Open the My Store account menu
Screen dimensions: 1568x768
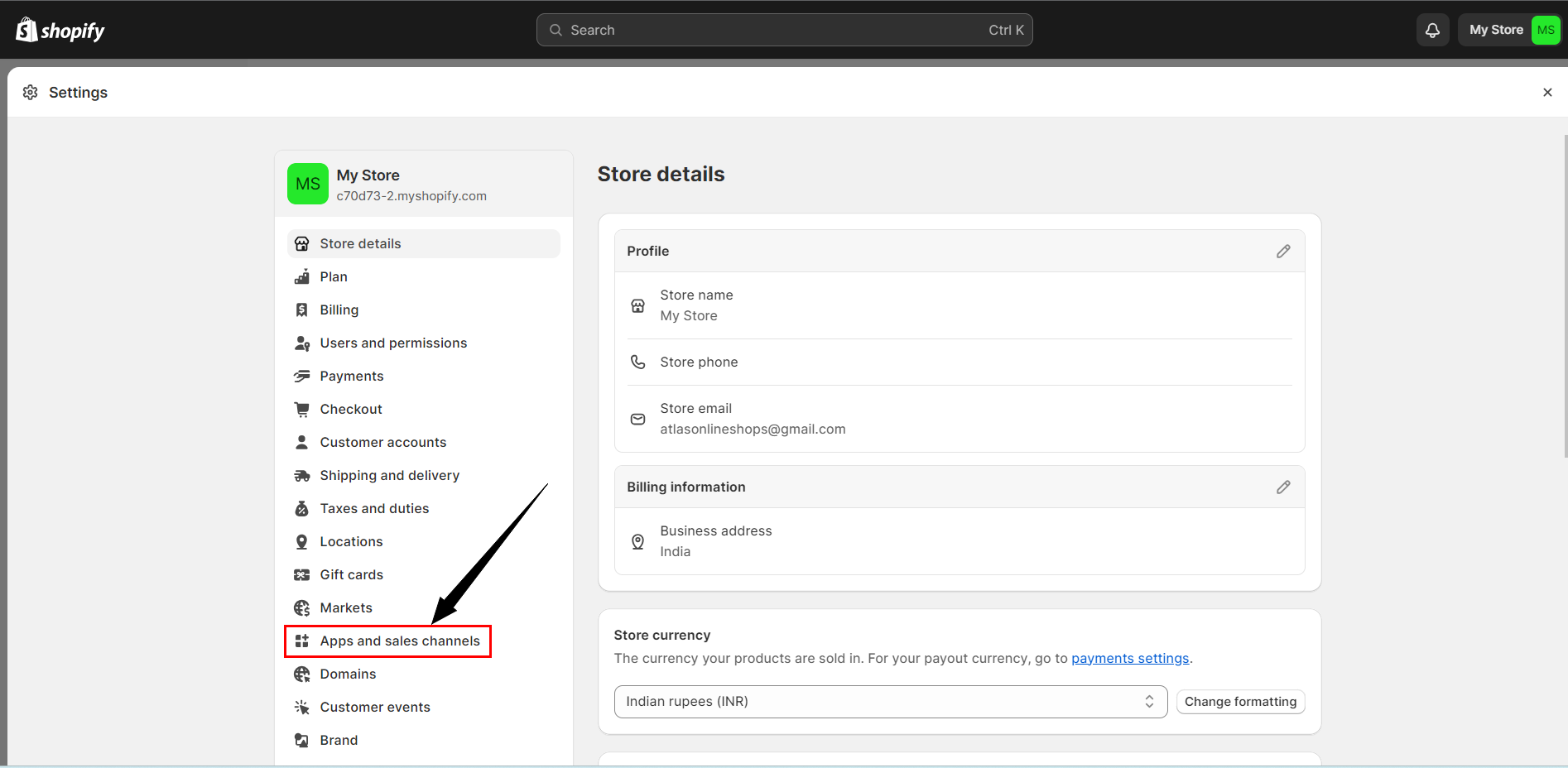click(1510, 31)
